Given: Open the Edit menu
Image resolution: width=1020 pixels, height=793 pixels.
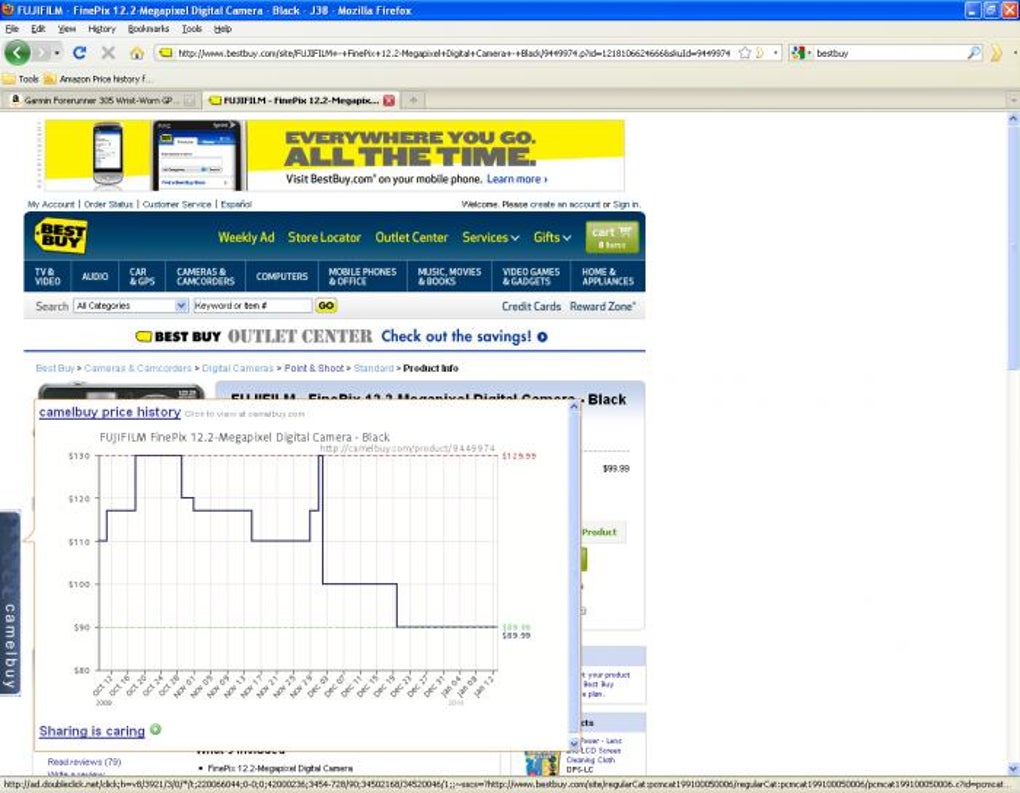Looking at the screenshot, I should tap(38, 29).
